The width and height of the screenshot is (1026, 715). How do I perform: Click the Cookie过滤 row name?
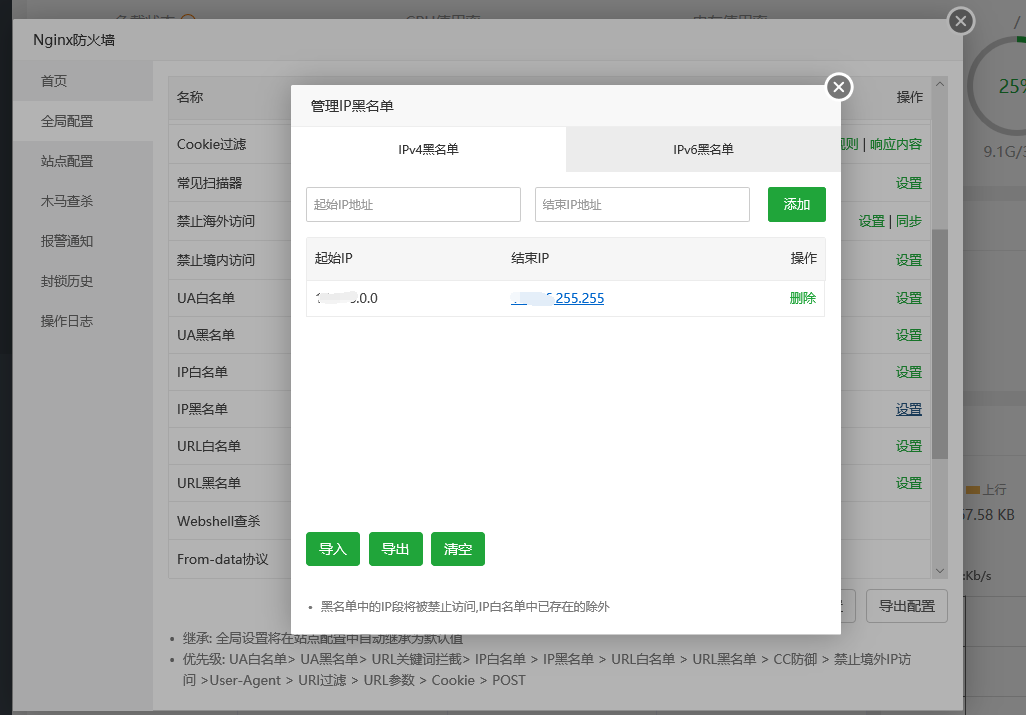tap(211, 144)
